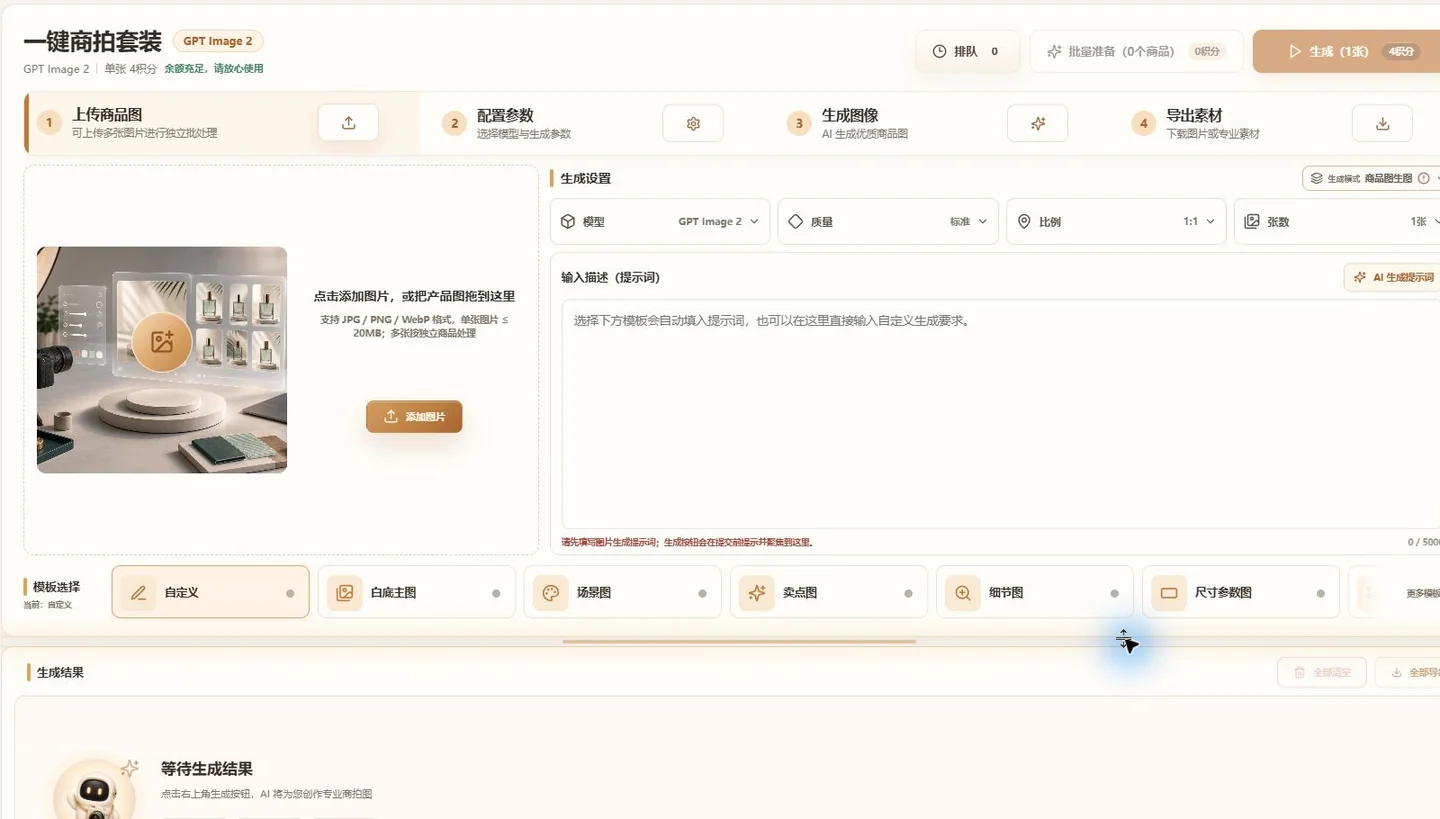Click the AI 生成提示词 button
1440x819 pixels.
[1393, 277]
